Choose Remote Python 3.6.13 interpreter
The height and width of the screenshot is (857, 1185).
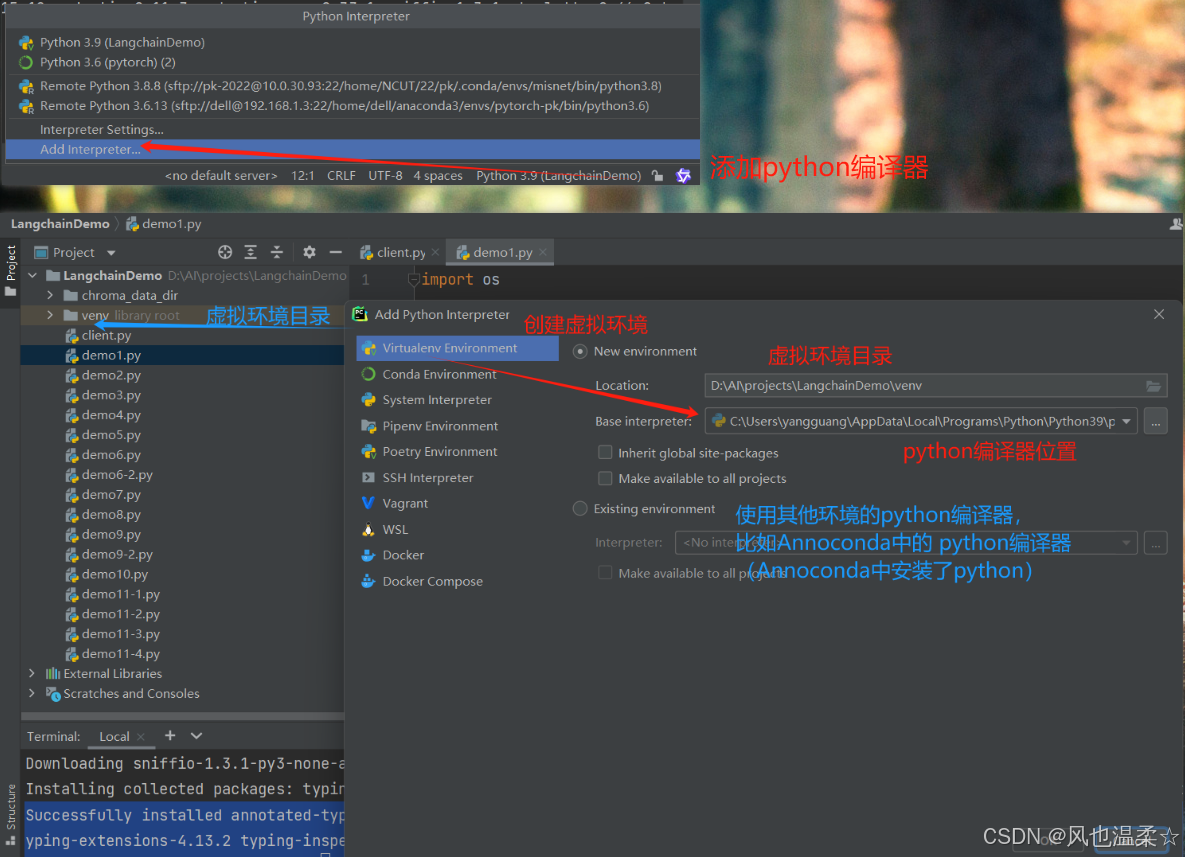(x=352, y=106)
